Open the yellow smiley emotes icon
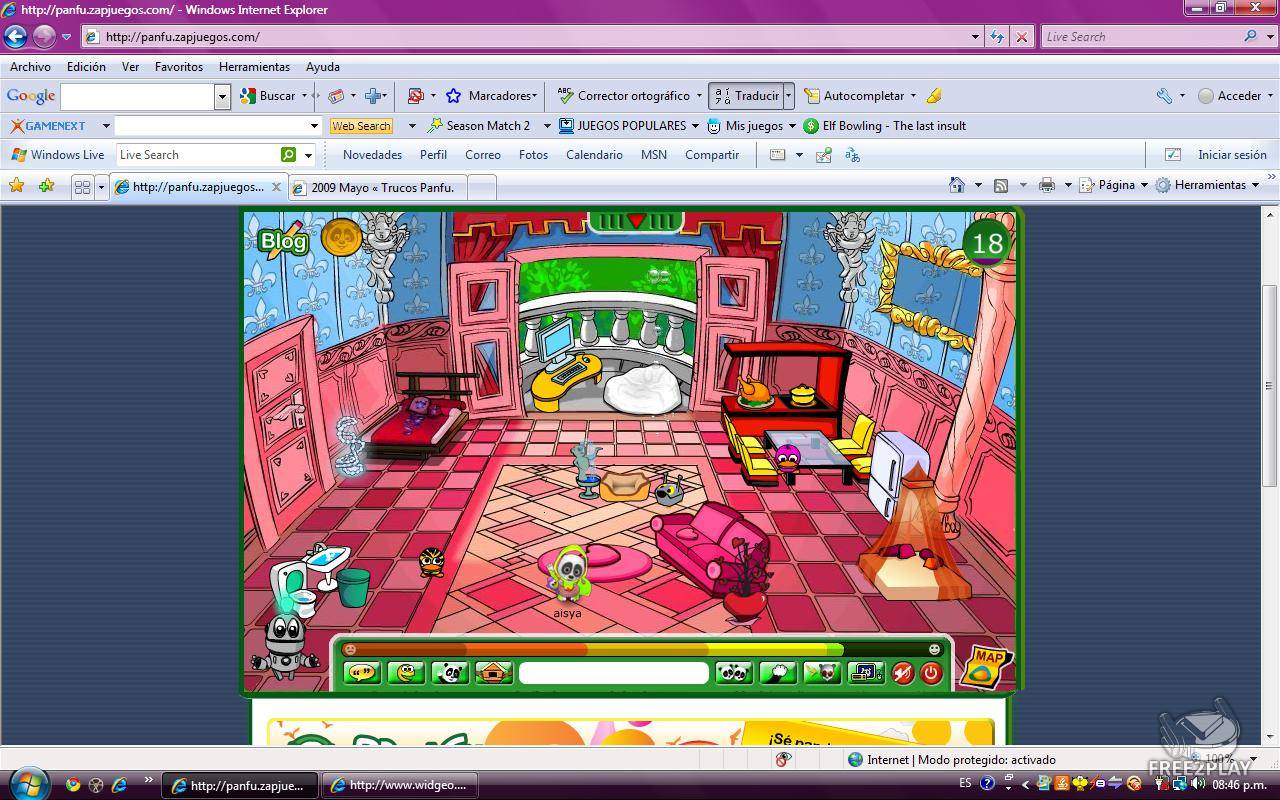Screen dimensions: 1280x800 pyautogui.click(x=405, y=673)
